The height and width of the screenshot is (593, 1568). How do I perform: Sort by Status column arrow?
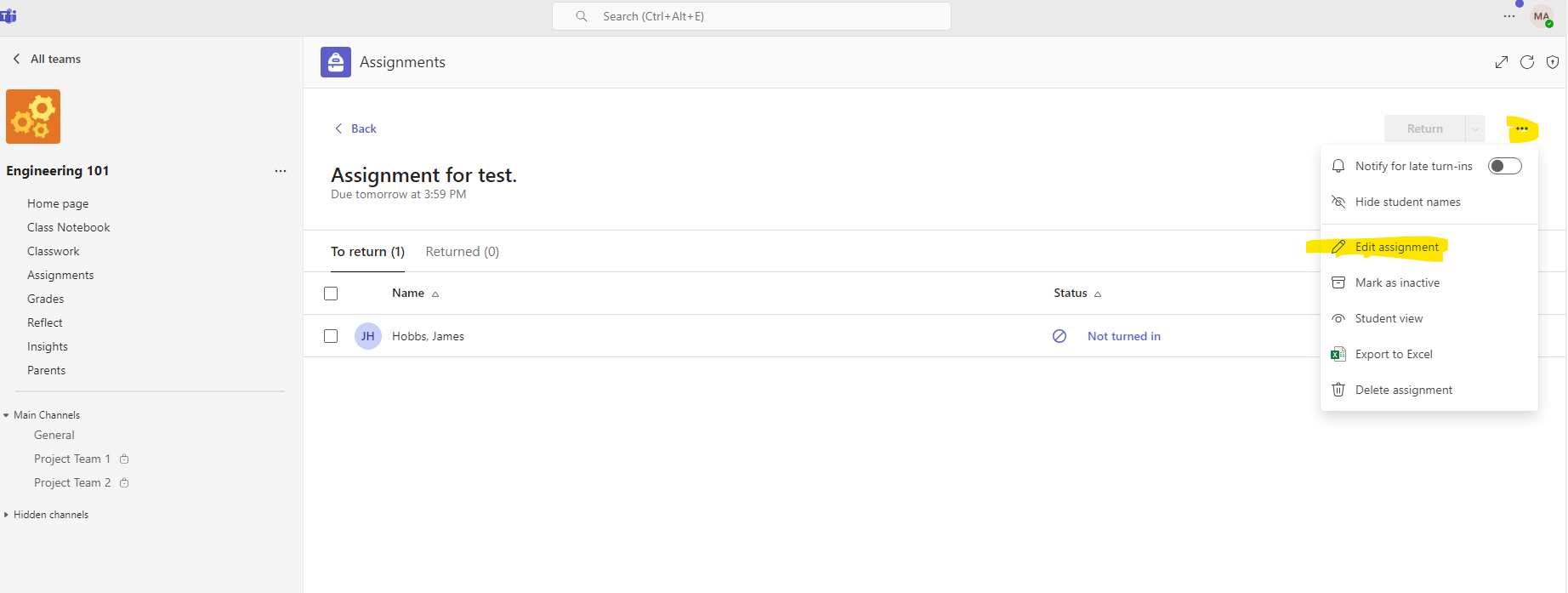pyautogui.click(x=1098, y=294)
